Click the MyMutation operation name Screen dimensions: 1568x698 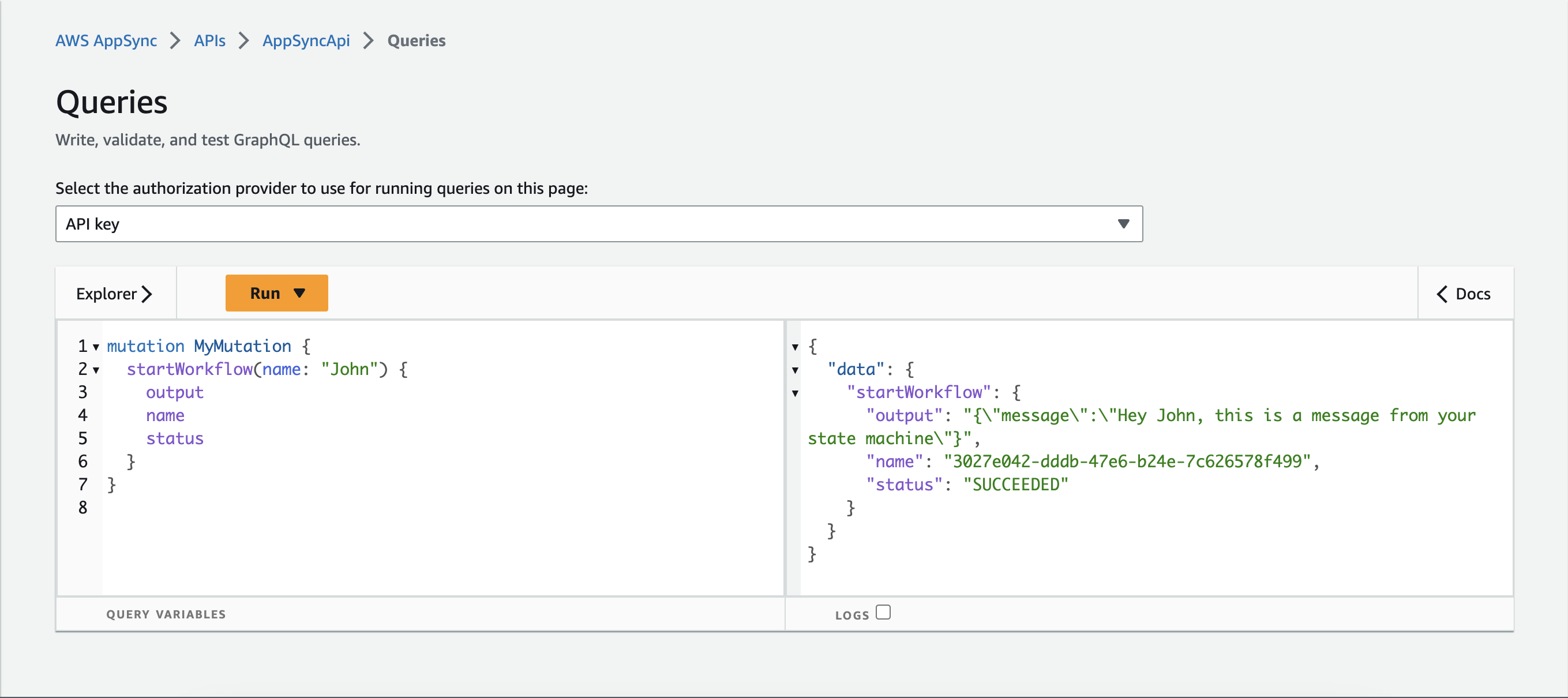pos(242,346)
